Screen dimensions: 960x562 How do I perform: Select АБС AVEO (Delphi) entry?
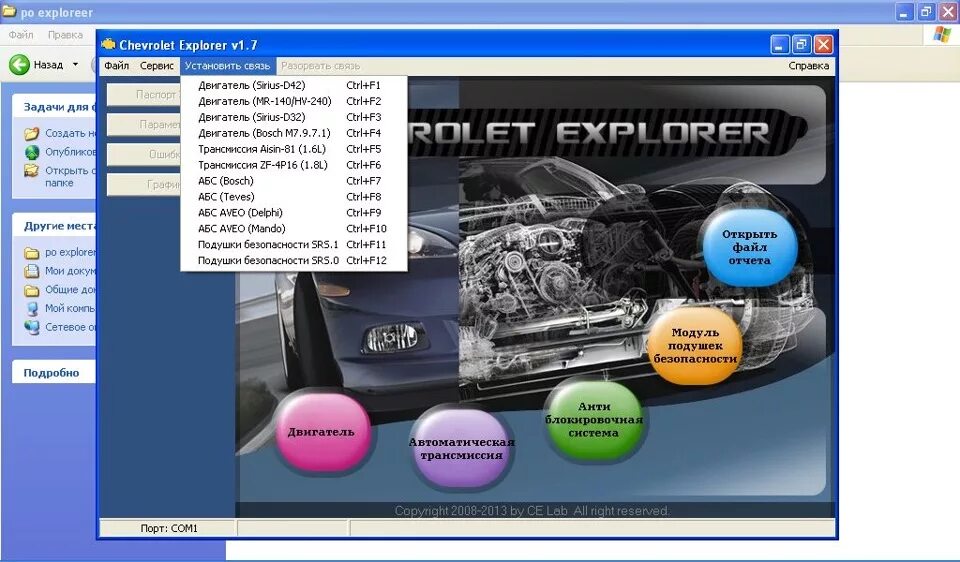(x=294, y=212)
